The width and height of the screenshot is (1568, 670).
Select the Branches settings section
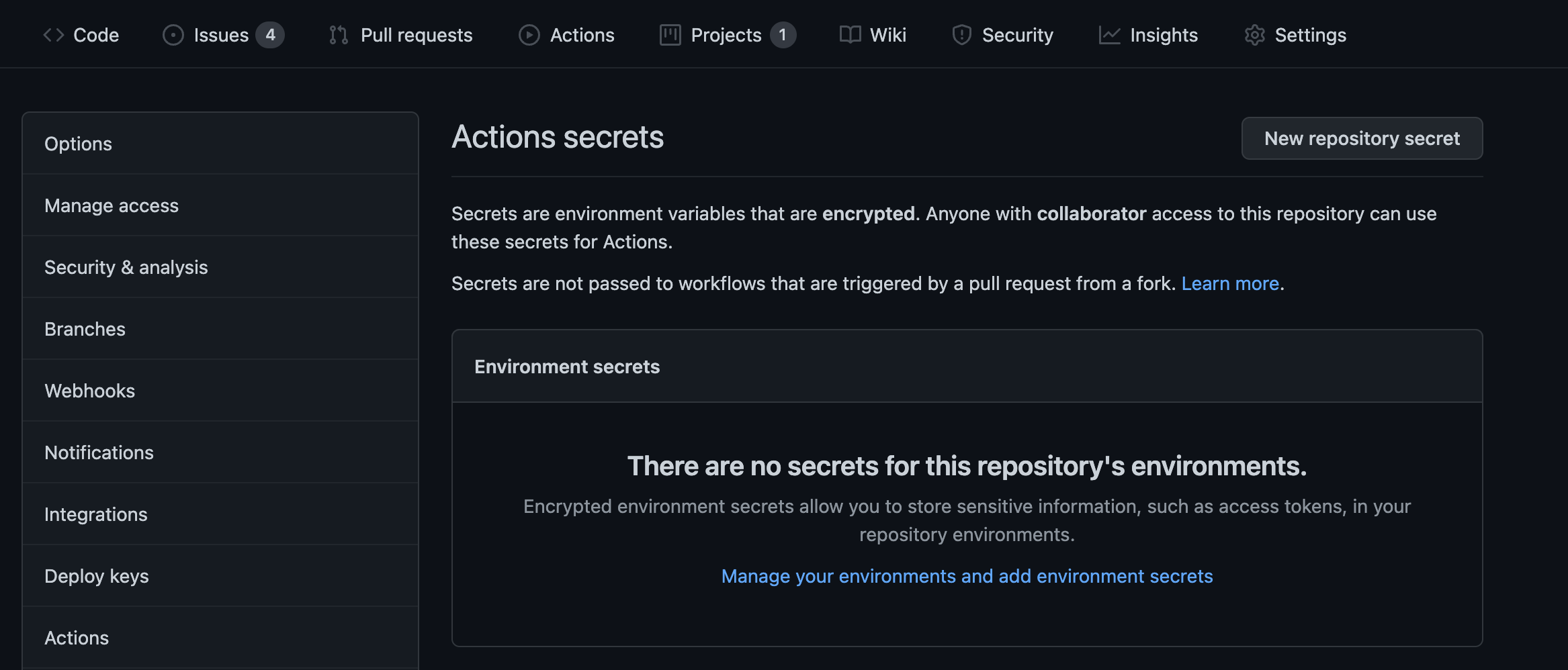coord(85,328)
